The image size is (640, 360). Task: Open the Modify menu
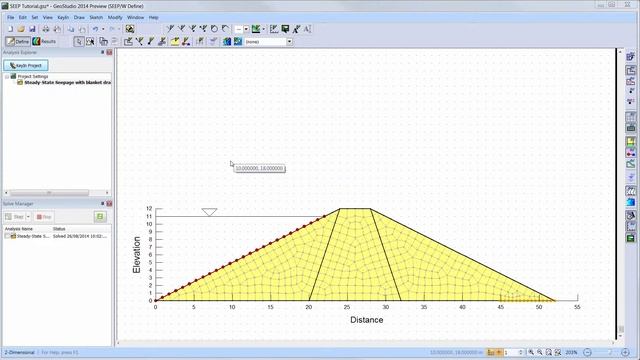click(x=115, y=18)
